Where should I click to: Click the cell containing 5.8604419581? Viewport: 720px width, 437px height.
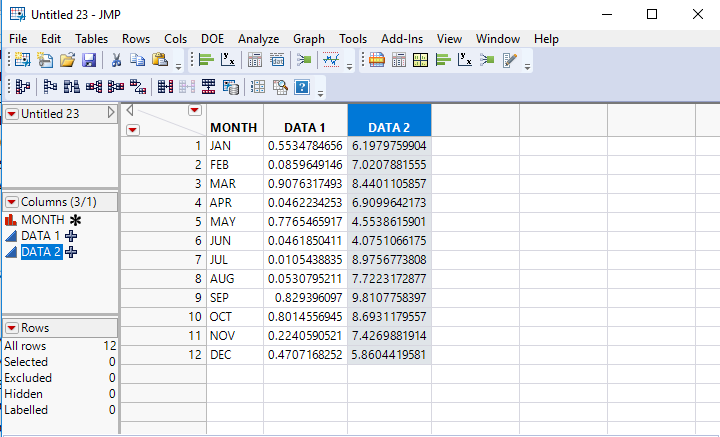click(x=389, y=355)
